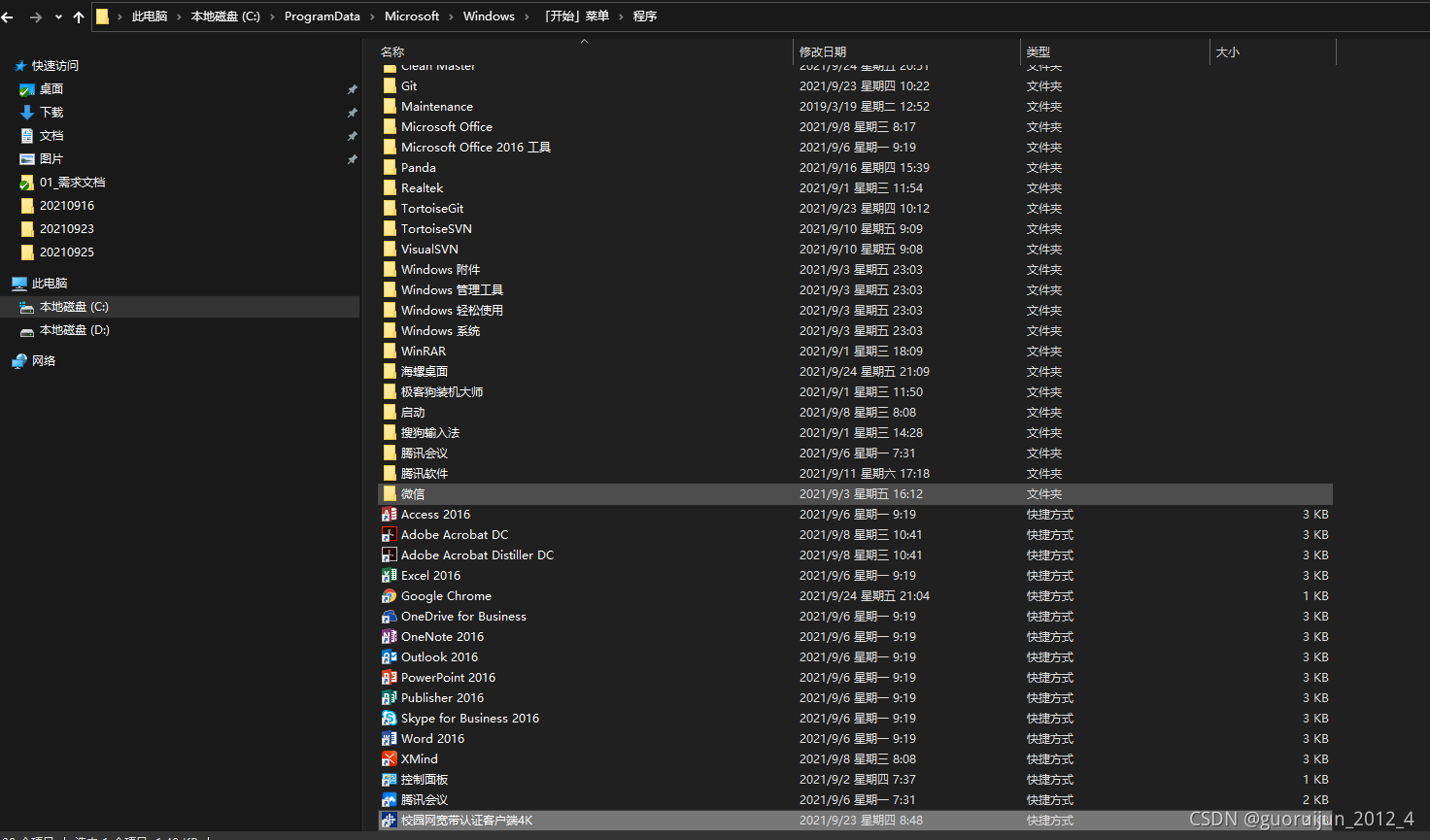
Task: Select the Microsoft Office 2016 工具 folder name
Action: point(476,148)
